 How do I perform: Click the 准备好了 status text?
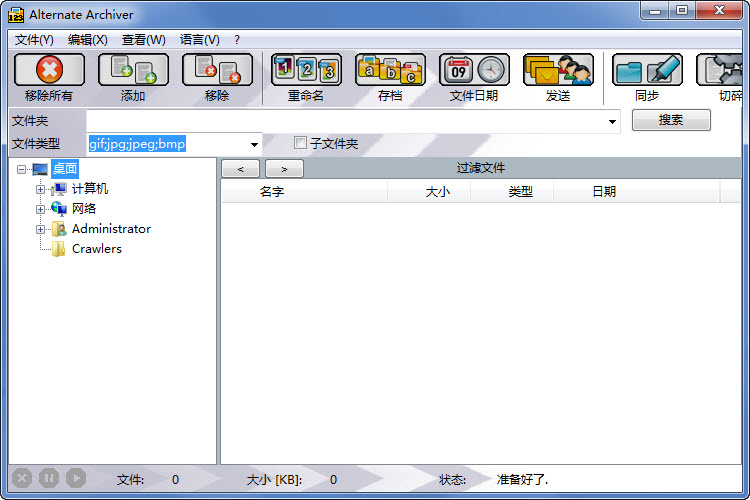click(522, 479)
